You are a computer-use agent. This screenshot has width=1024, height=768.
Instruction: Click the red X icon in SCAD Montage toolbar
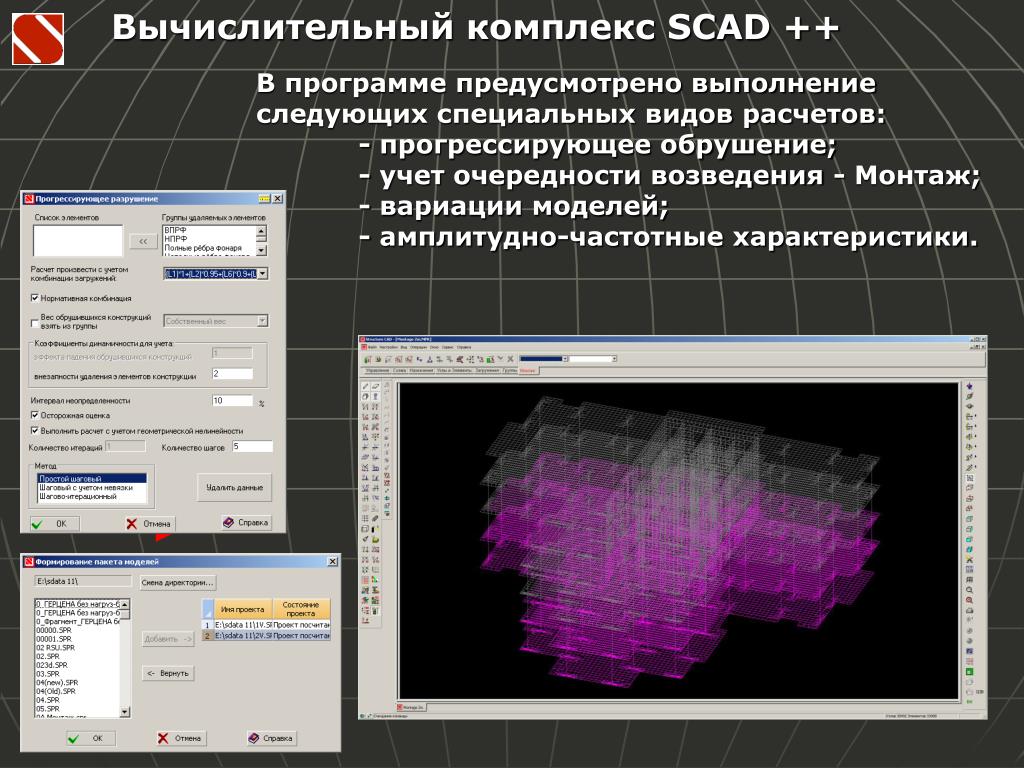(x=511, y=359)
